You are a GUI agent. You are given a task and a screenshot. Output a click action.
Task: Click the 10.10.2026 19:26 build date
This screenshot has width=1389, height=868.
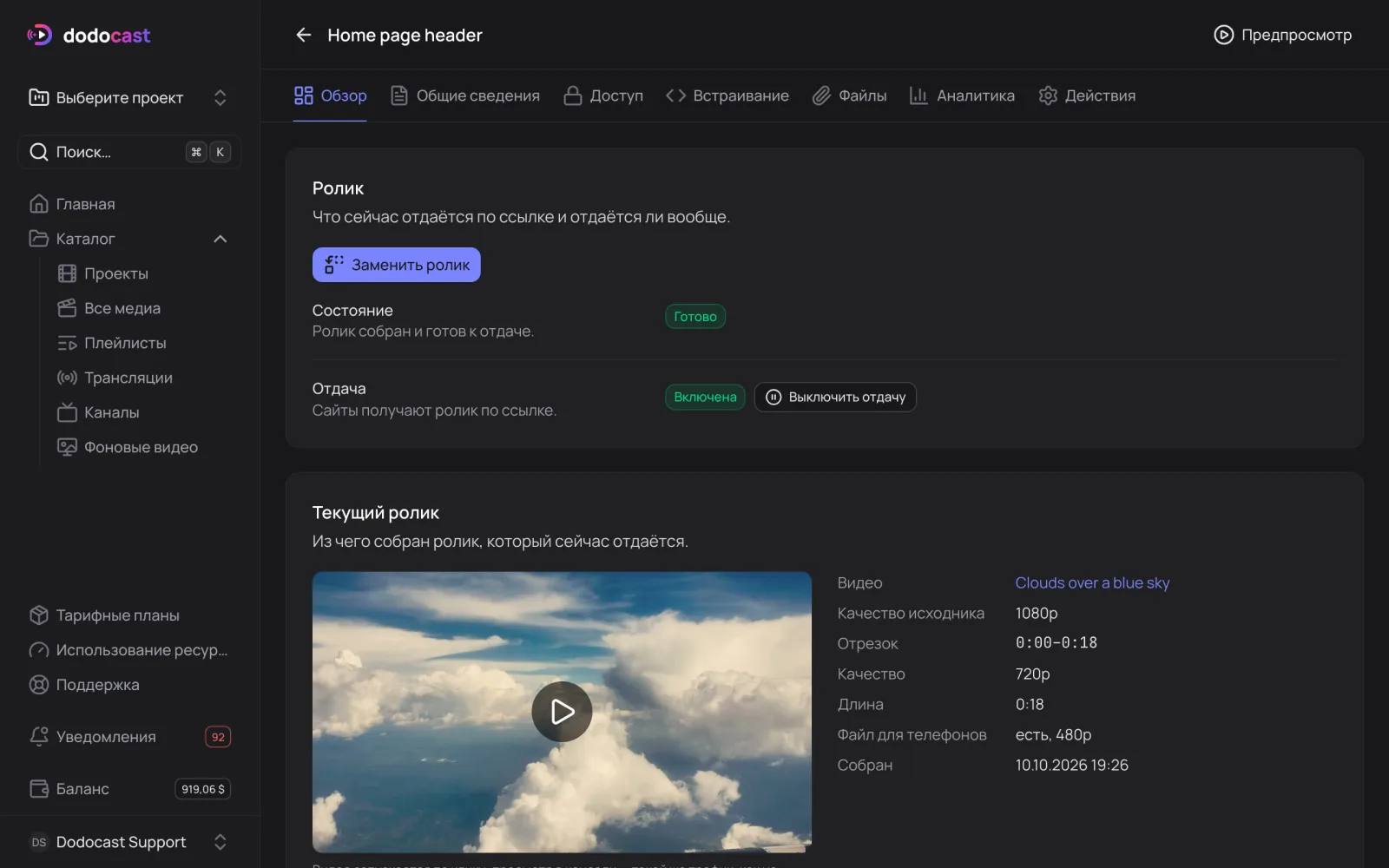[x=1072, y=765]
